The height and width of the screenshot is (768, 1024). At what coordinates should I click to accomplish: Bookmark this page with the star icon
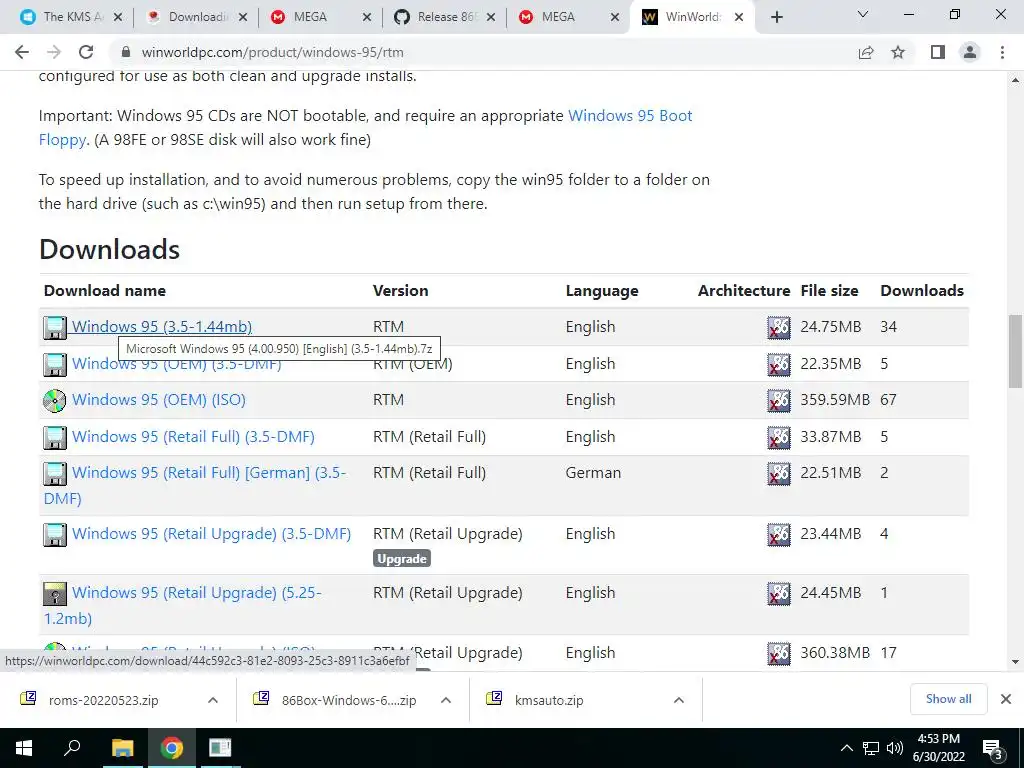pos(898,52)
